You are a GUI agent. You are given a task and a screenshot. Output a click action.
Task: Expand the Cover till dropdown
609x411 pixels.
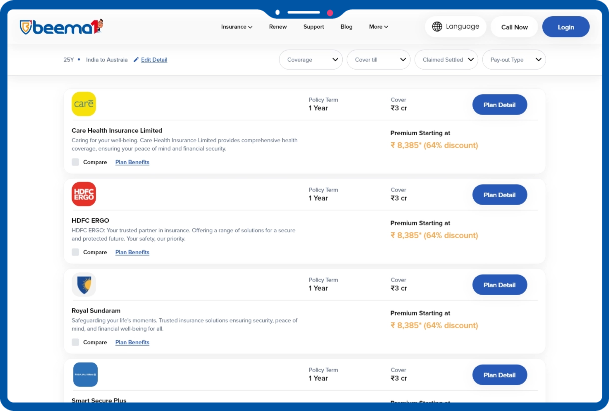(x=378, y=60)
